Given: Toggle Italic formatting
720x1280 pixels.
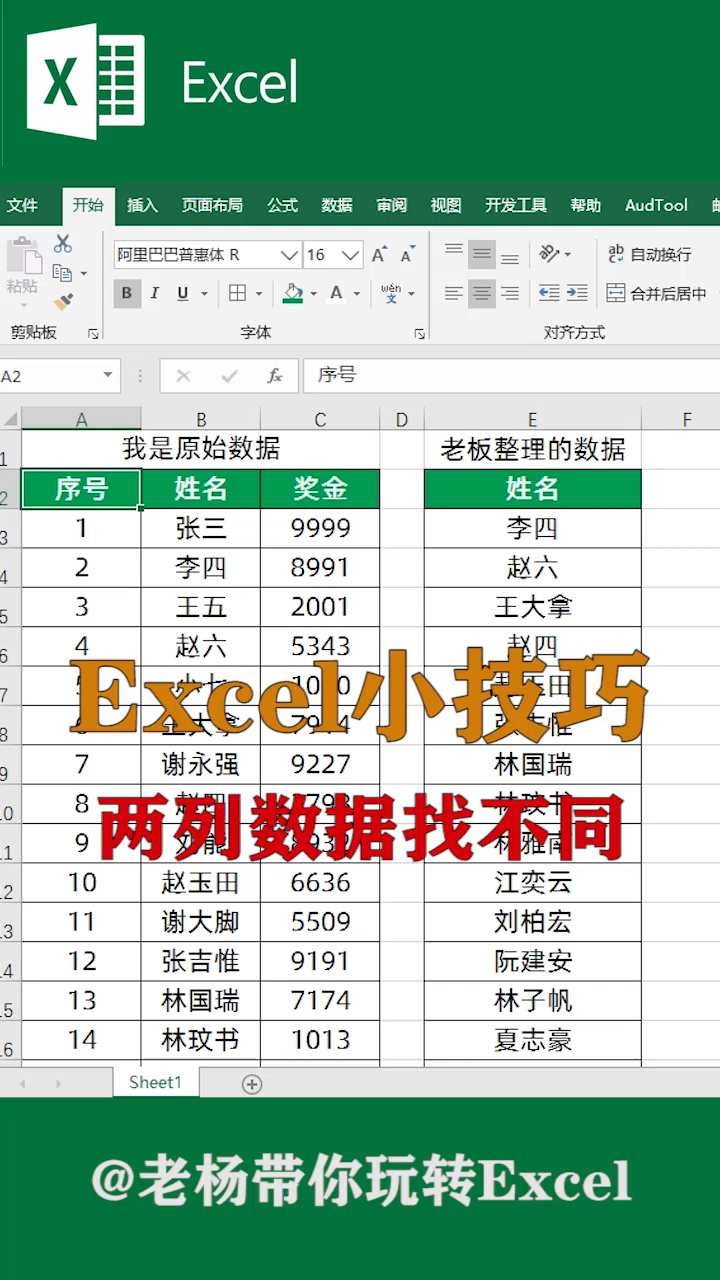Looking at the screenshot, I should coord(154,293).
